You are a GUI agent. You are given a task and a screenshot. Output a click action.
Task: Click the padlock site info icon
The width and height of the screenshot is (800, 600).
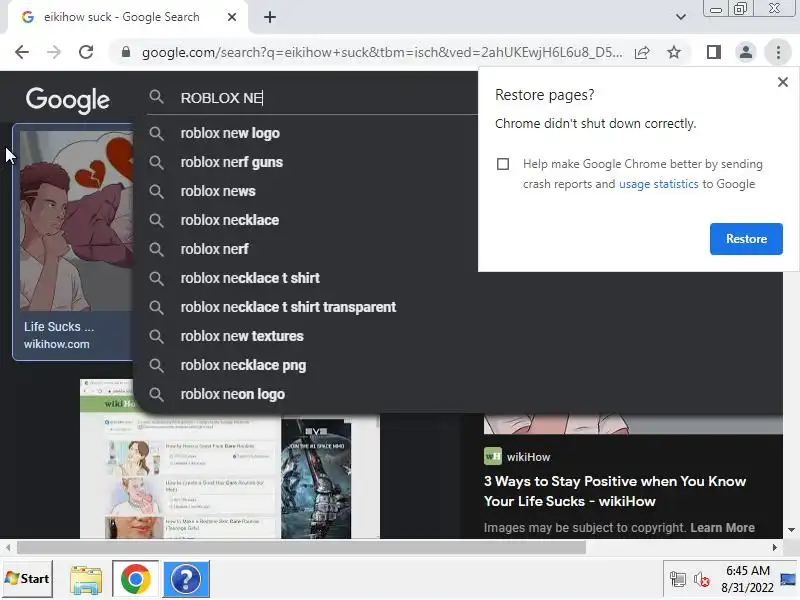126,52
